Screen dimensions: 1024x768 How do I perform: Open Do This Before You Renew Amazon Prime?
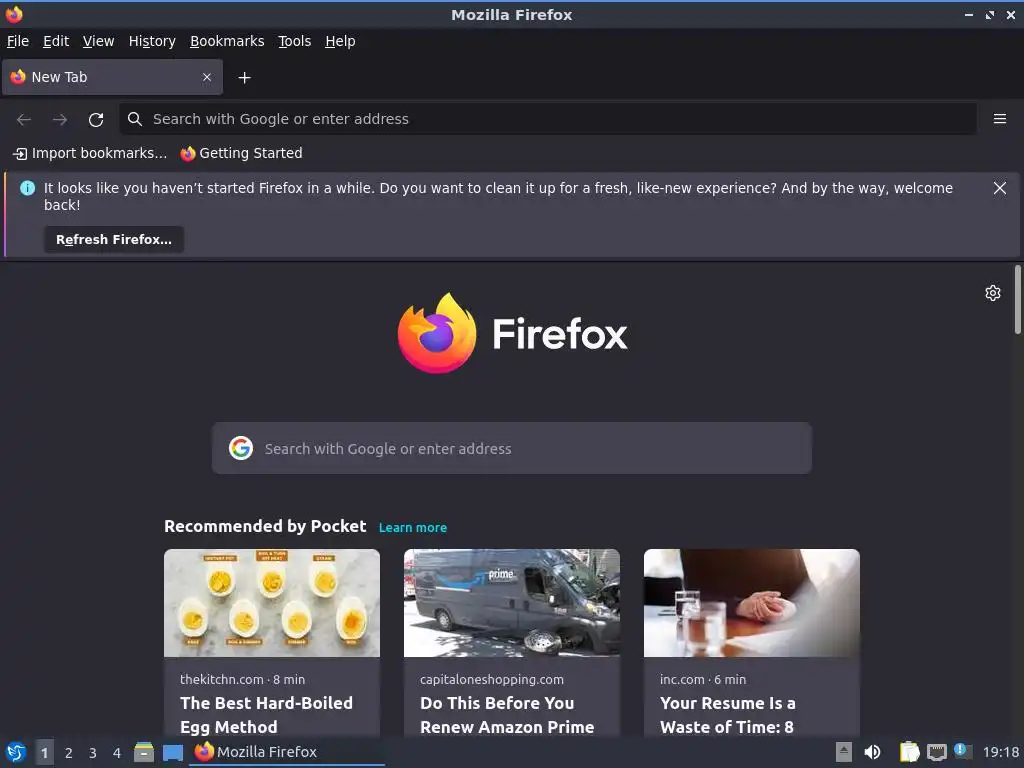tap(507, 715)
